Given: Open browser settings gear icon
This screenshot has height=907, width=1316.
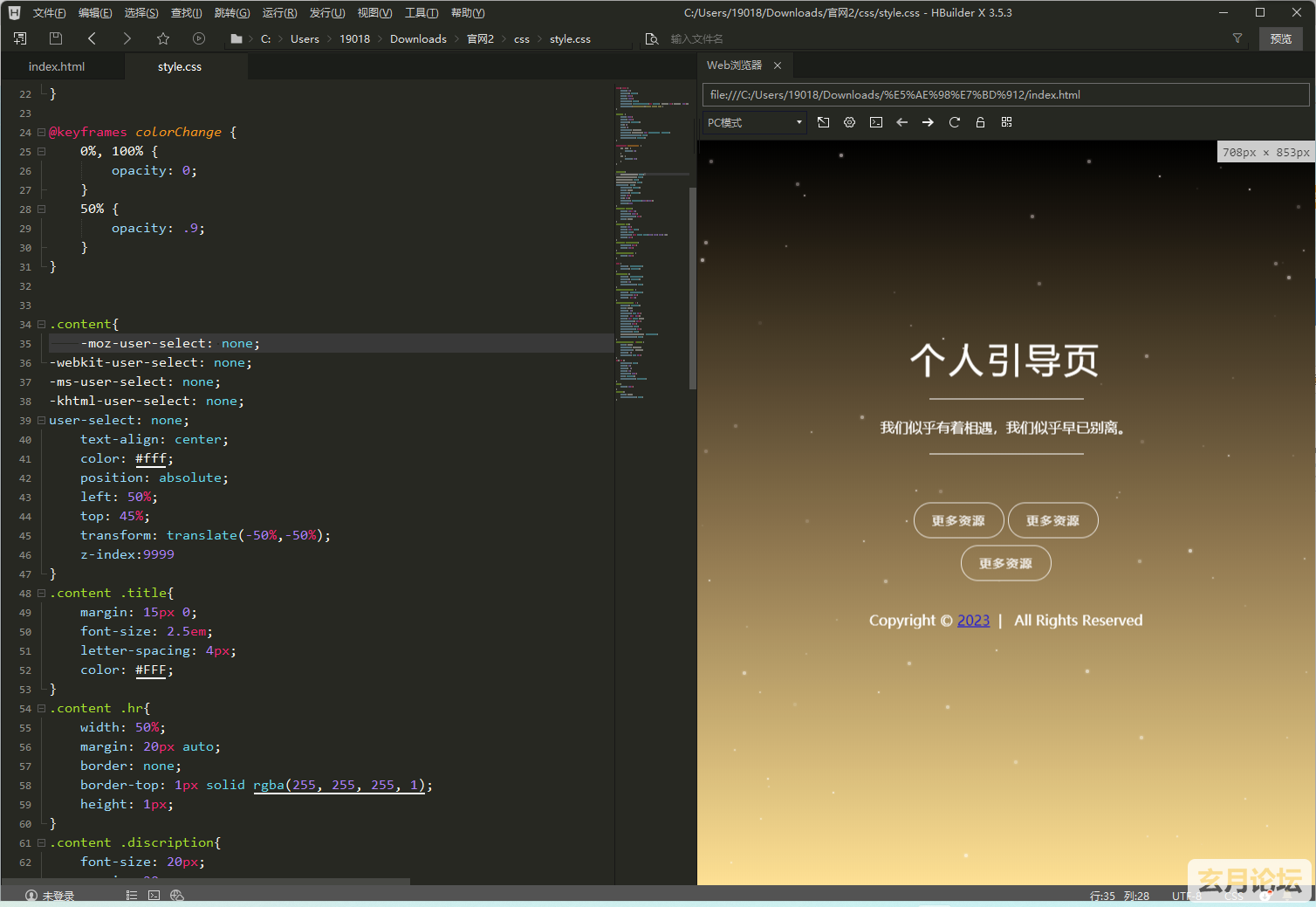Looking at the screenshot, I should coord(850,122).
